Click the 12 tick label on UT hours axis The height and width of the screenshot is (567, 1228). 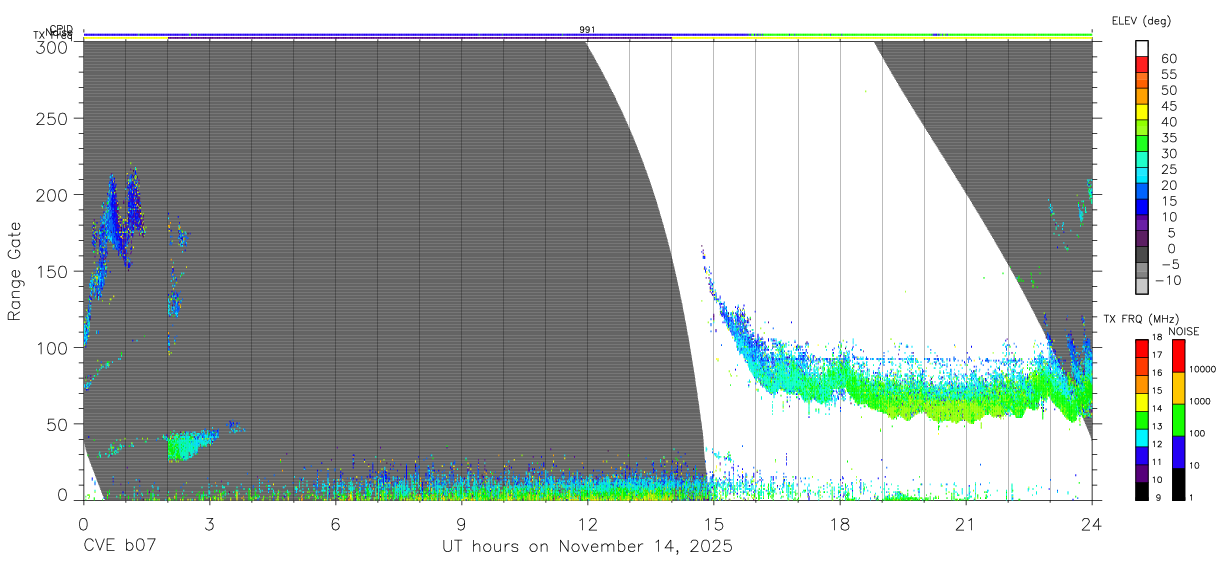pos(587,523)
